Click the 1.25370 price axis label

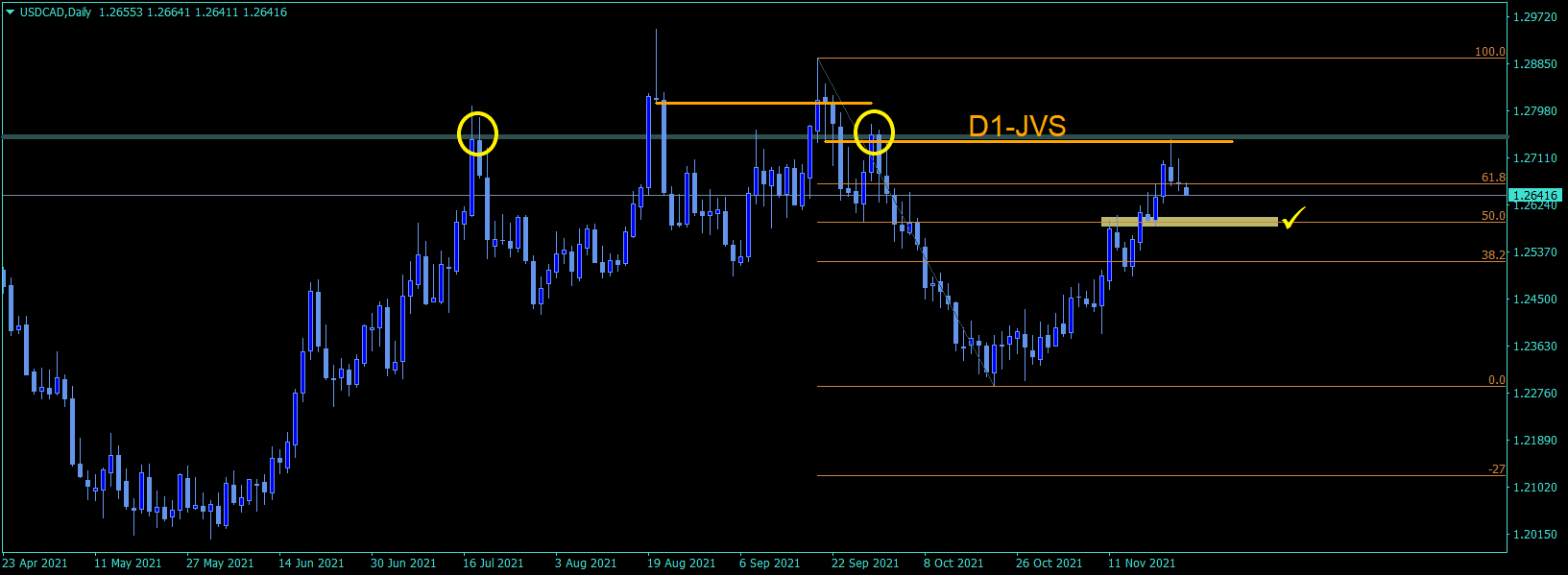click(1534, 252)
